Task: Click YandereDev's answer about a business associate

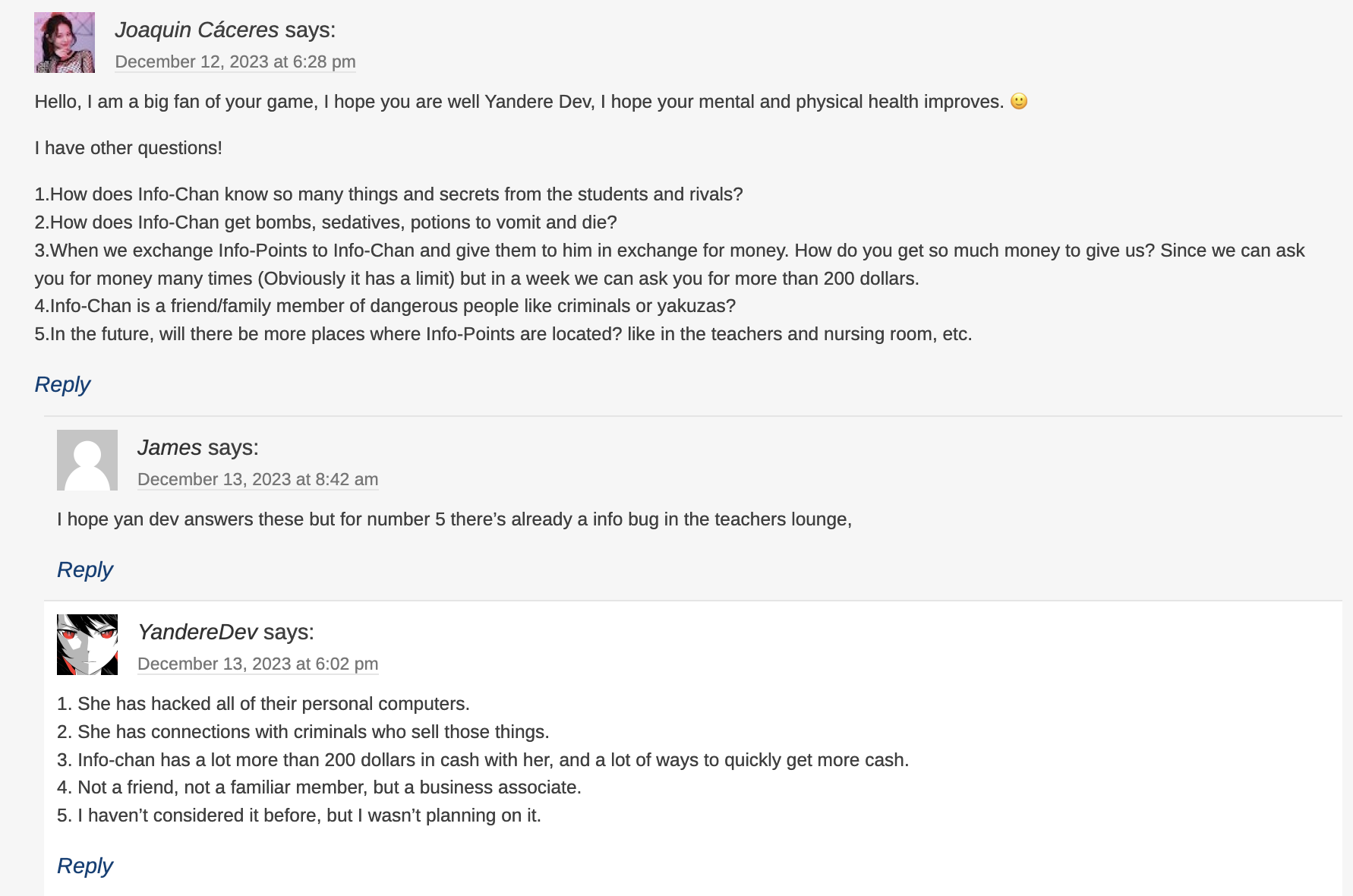Action: click(319, 787)
